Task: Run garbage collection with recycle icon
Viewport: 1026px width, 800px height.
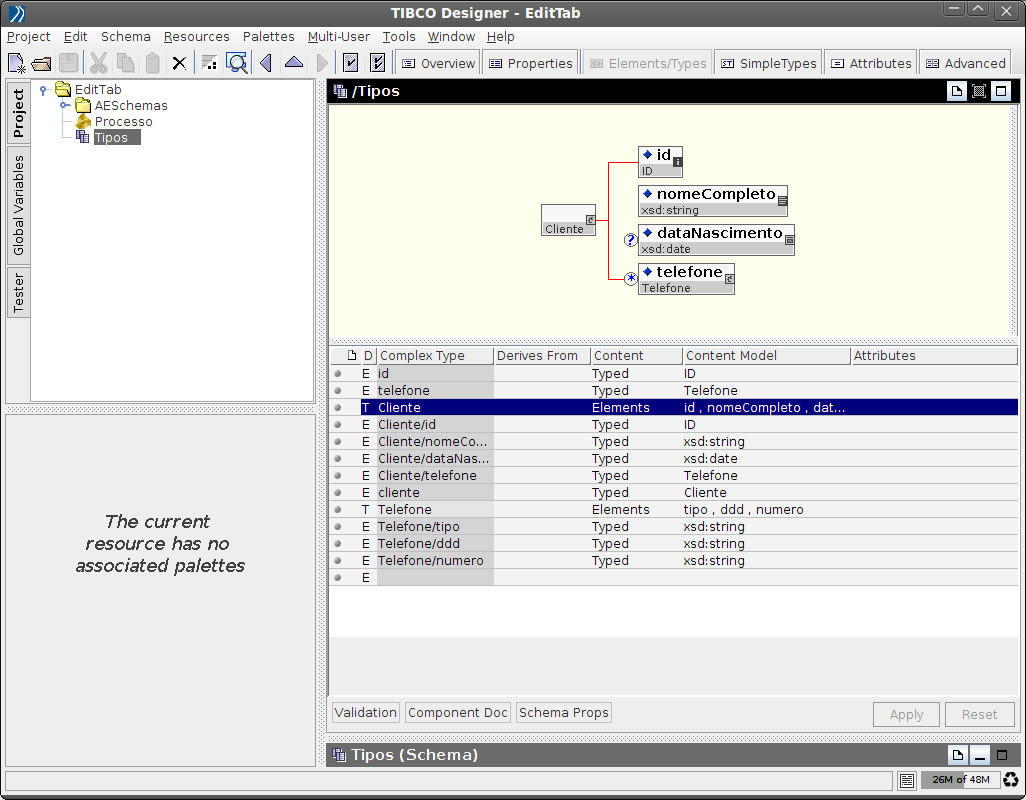Action: point(1011,780)
